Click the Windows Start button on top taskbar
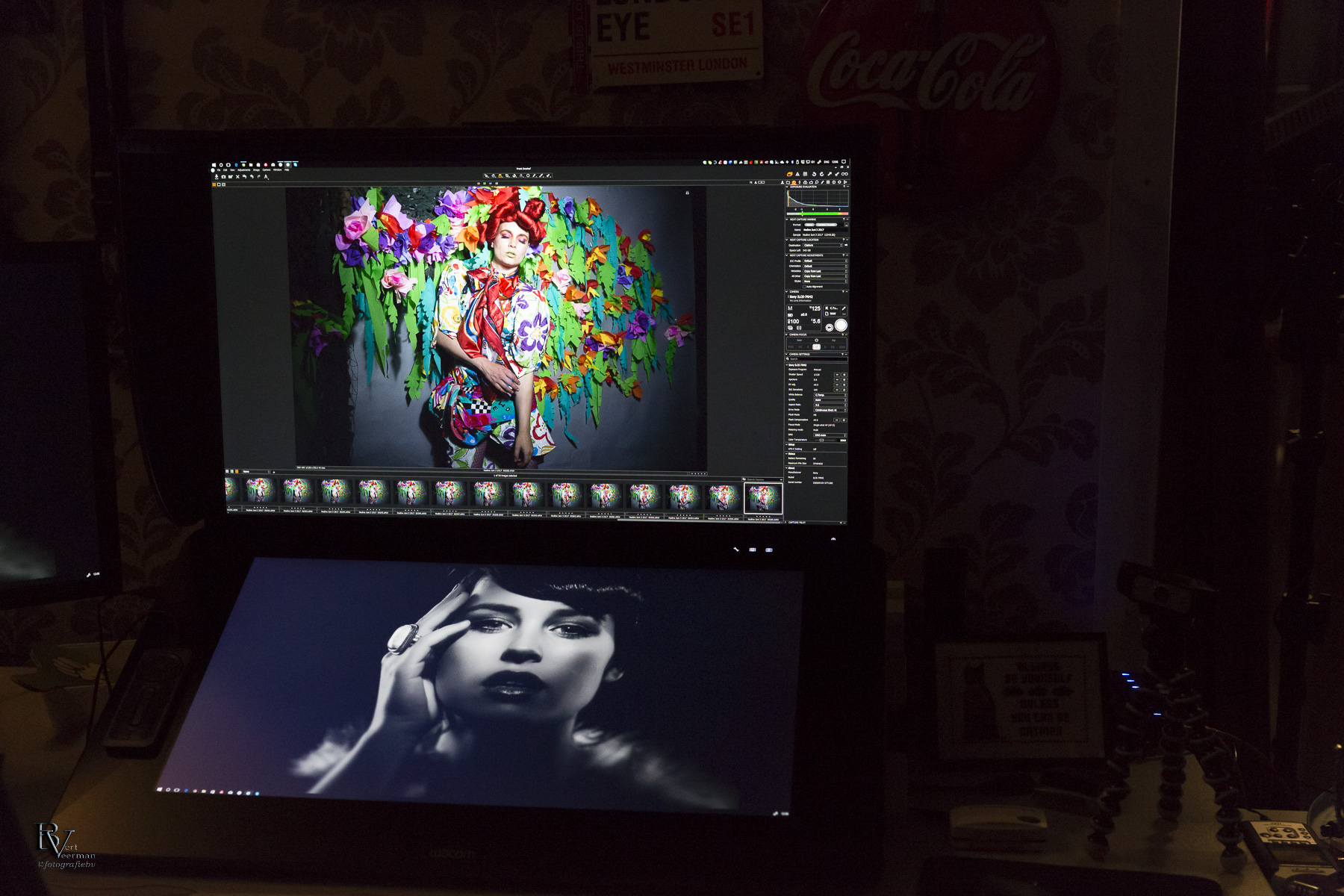 [214, 164]
